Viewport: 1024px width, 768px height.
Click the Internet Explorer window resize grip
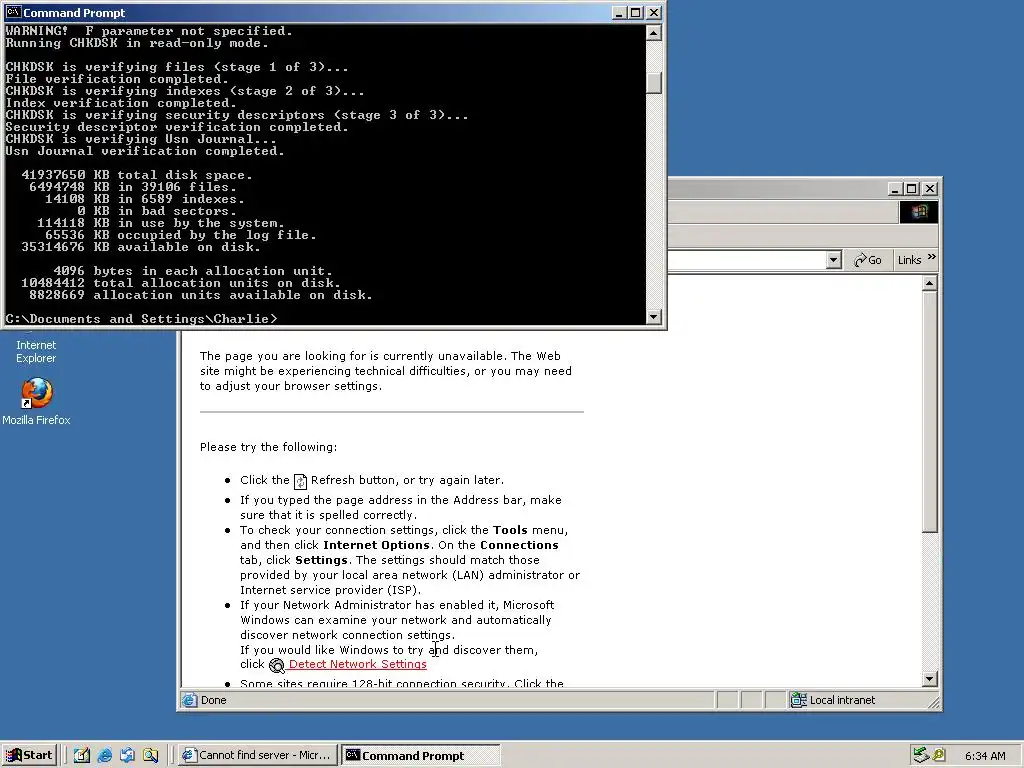tap(934, 702)
